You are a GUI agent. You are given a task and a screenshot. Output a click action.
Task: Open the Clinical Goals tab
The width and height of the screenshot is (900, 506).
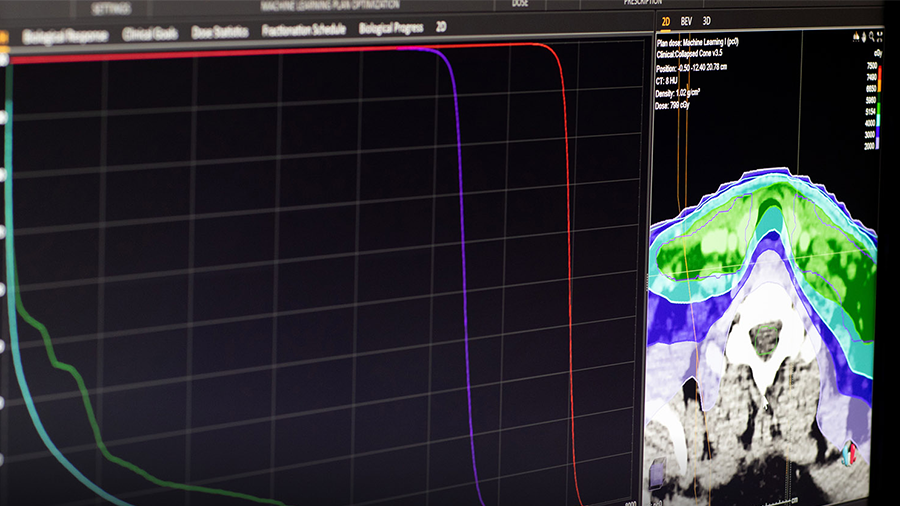[150, 34]
